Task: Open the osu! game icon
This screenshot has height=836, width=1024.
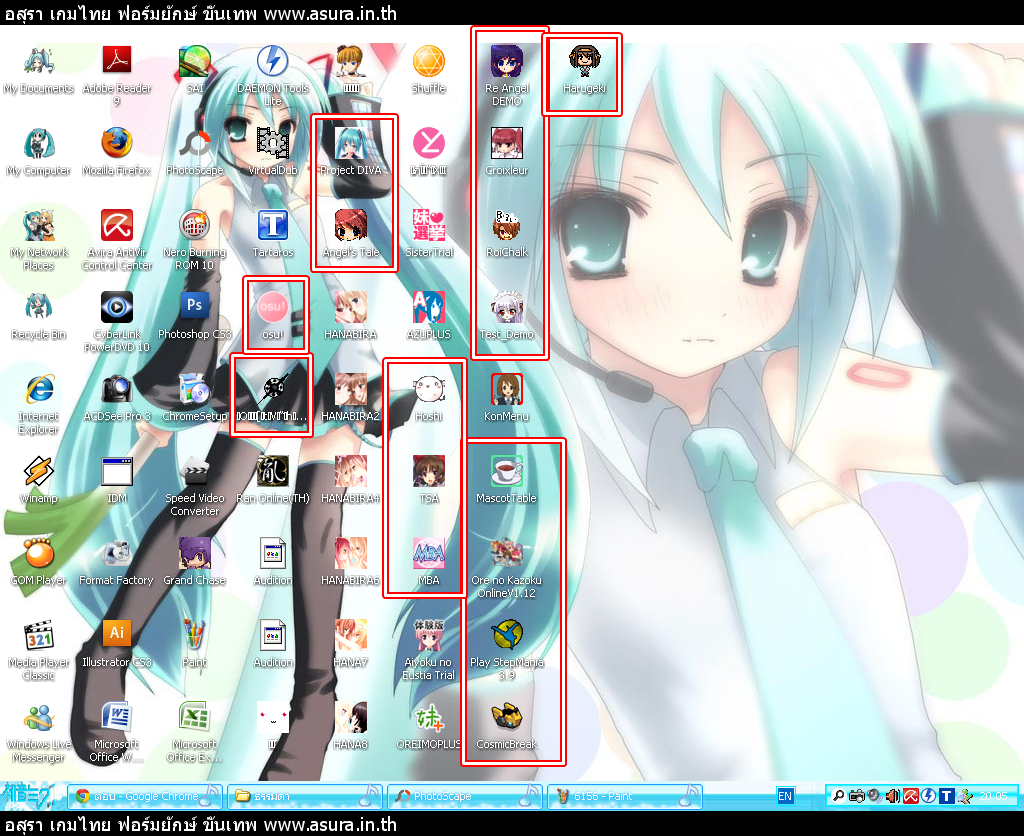Action: click(x=273, y=308)
